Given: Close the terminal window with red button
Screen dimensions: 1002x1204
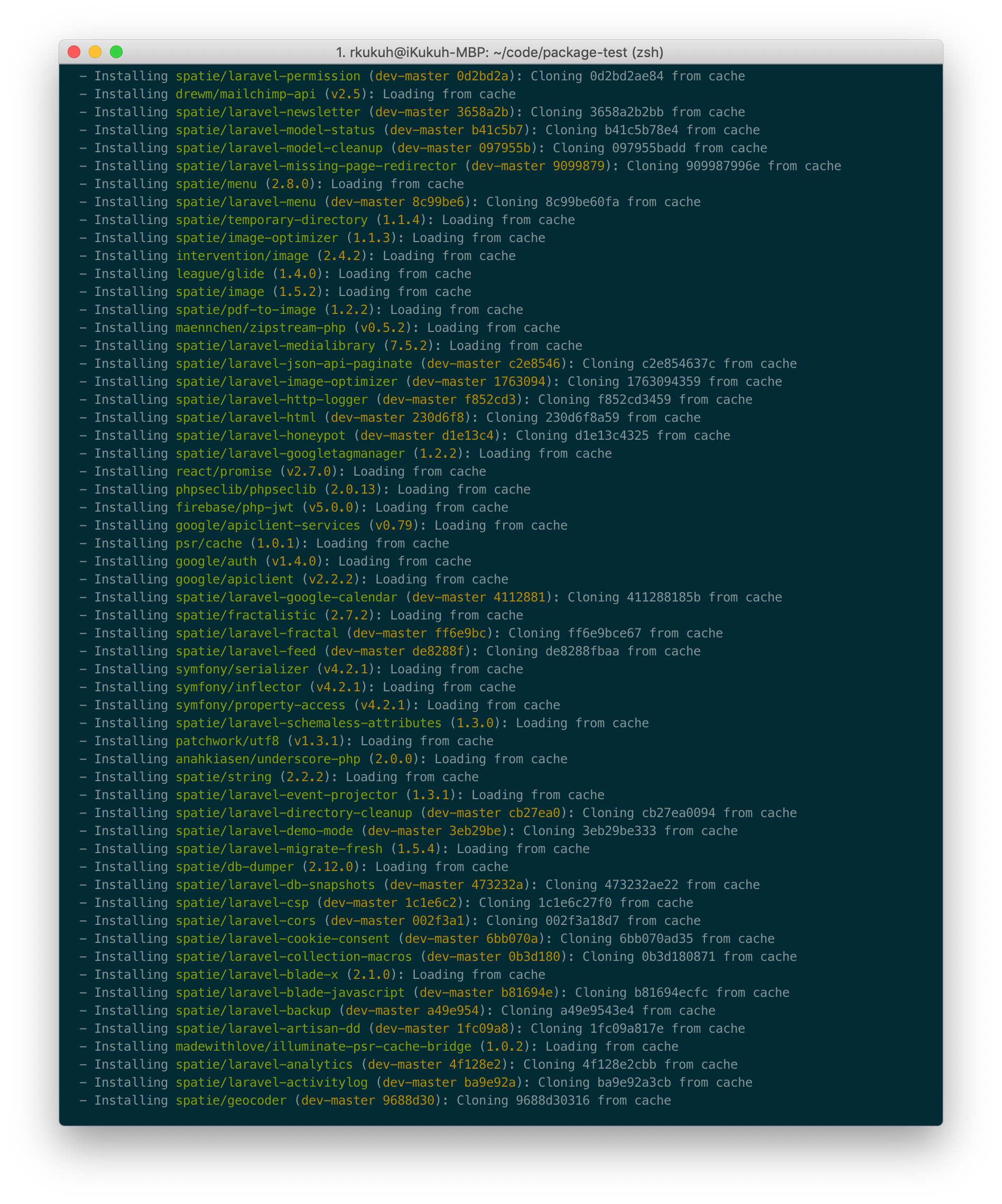Looking at the screenshot, I should pyautogui.click(x=74, y=52).
